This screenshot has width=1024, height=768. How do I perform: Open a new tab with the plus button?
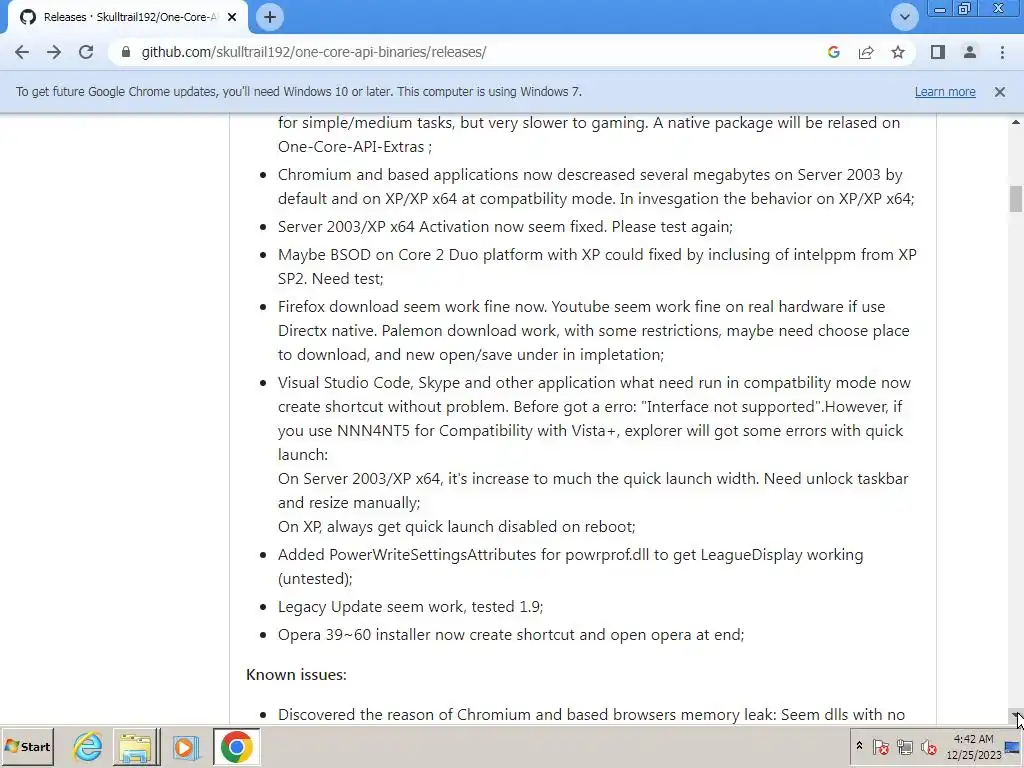click(x=270, y=17)
